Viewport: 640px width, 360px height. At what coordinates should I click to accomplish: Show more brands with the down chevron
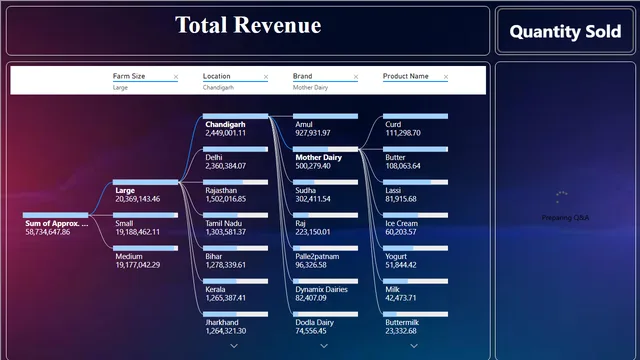(x=324, y=346)
